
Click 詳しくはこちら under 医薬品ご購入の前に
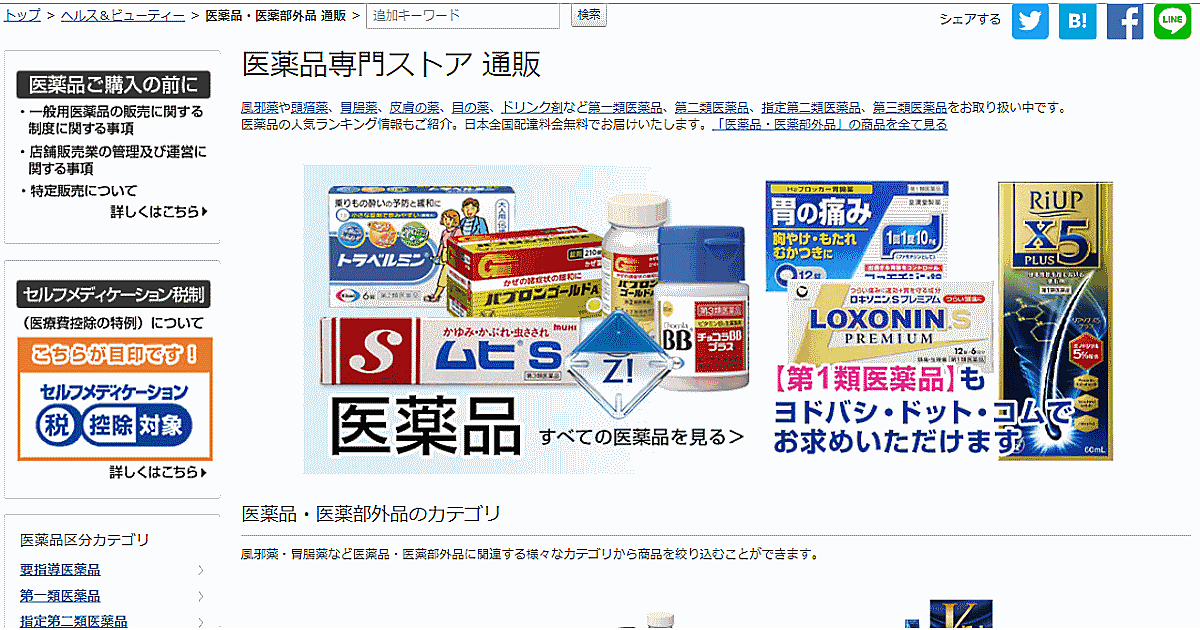point(159,212)
